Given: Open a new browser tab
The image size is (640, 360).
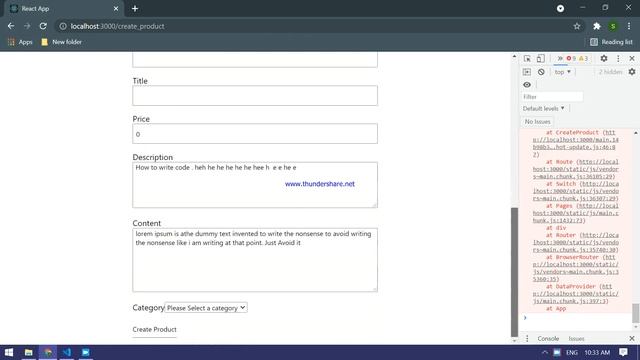Looking at the screenshot, I should (135, 9).
